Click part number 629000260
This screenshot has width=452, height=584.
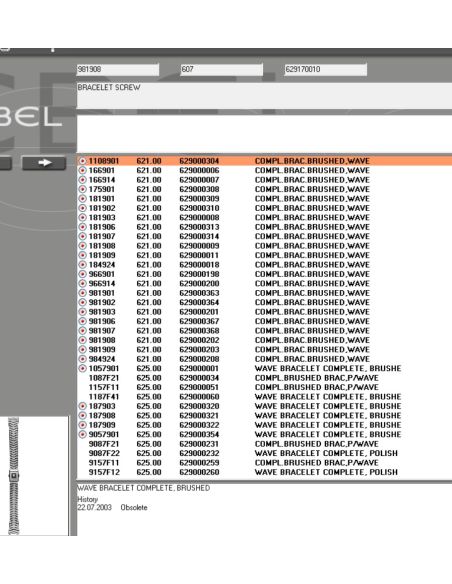coord(199,472)
